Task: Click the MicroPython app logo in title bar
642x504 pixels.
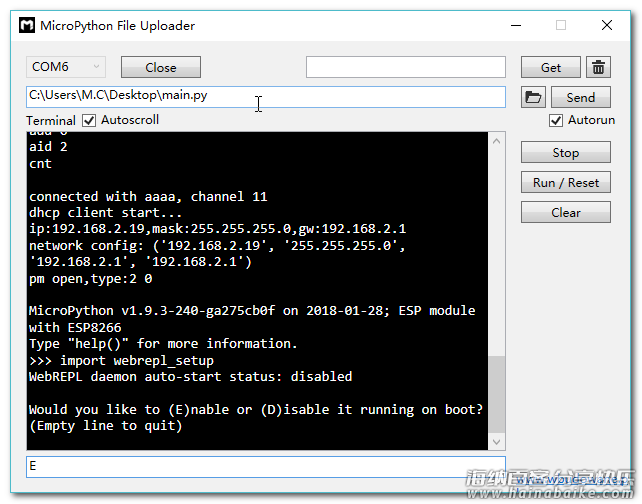Action: tap(27, 25)
